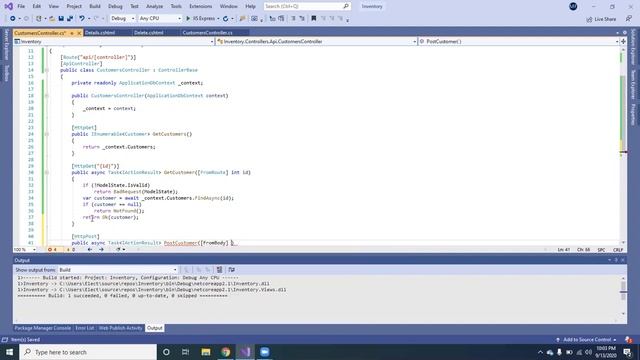Open the Analyze menu
This screenshot has width=640, height=360.
(x=154, y=7)
